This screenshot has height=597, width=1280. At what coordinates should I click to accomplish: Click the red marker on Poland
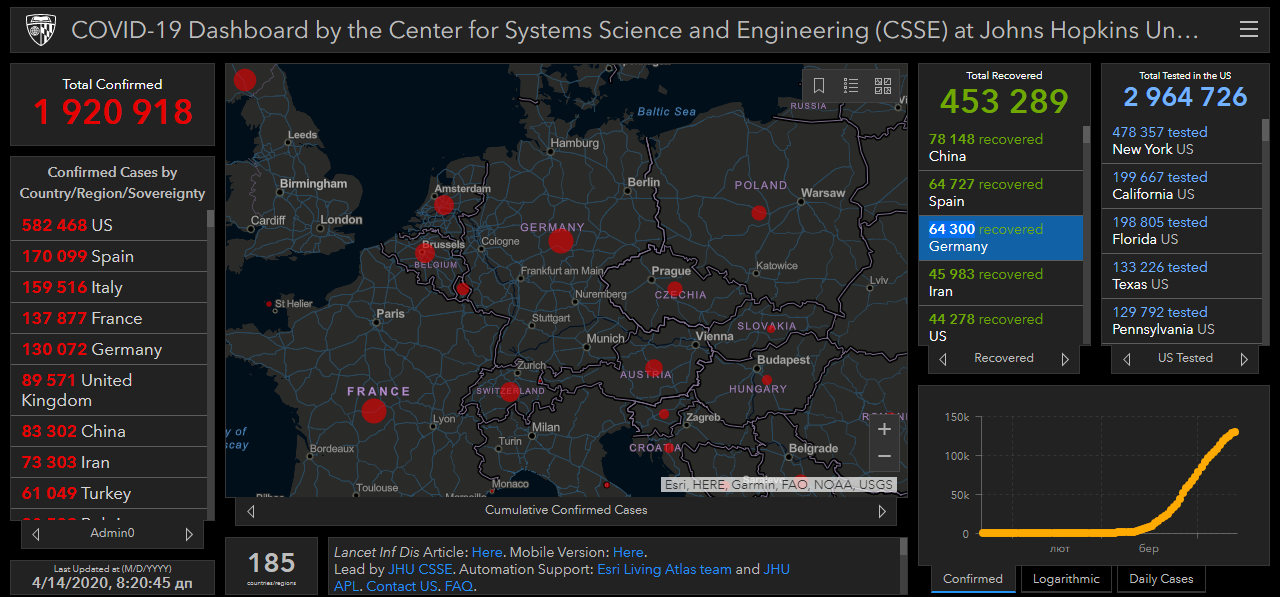click(x=759, y=212)
